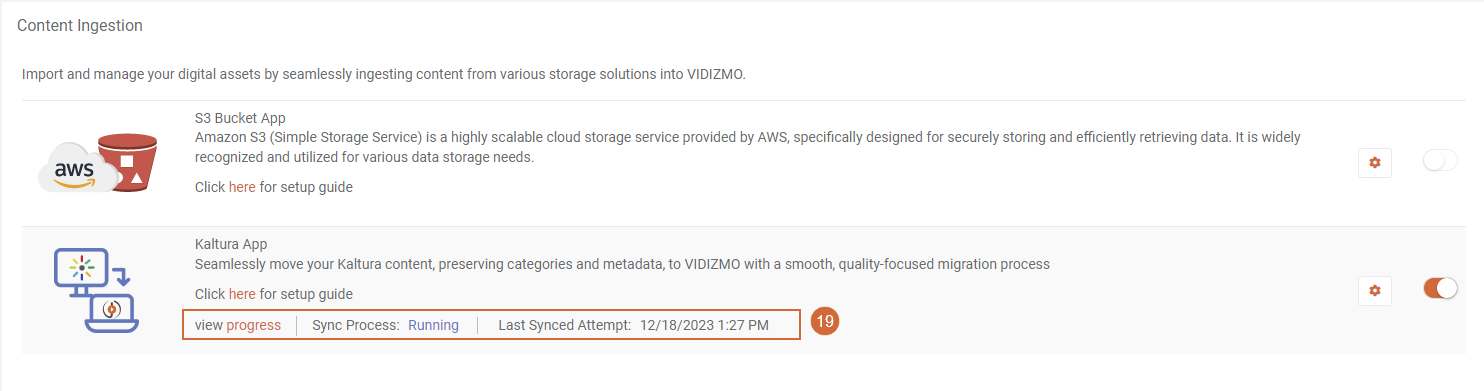Image resolution: width=1484 pixels, height=391 pixels.
Task: Click the Kaltura migration description text
Action: click(622, 264)
